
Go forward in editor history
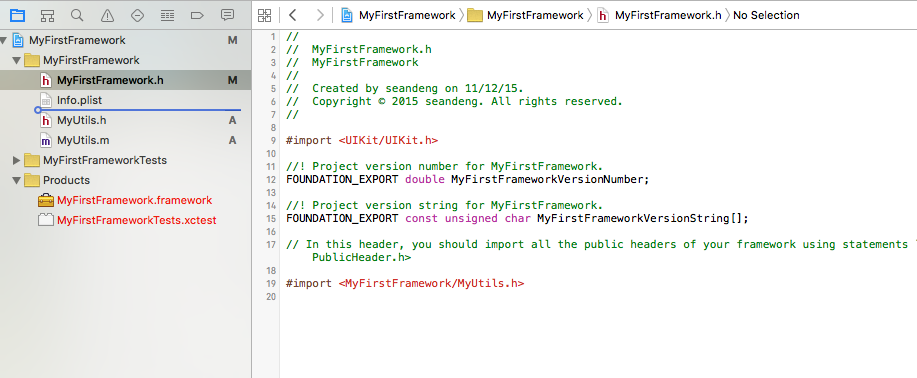pos(320,15)
